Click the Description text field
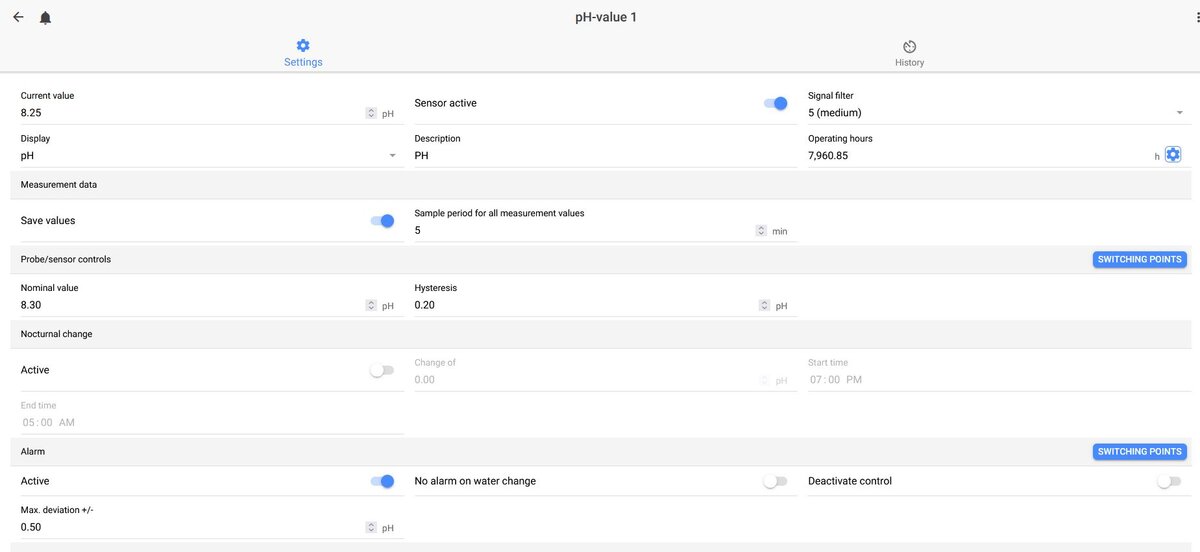Screen dimensions: 1200x552 pos(605,156)
